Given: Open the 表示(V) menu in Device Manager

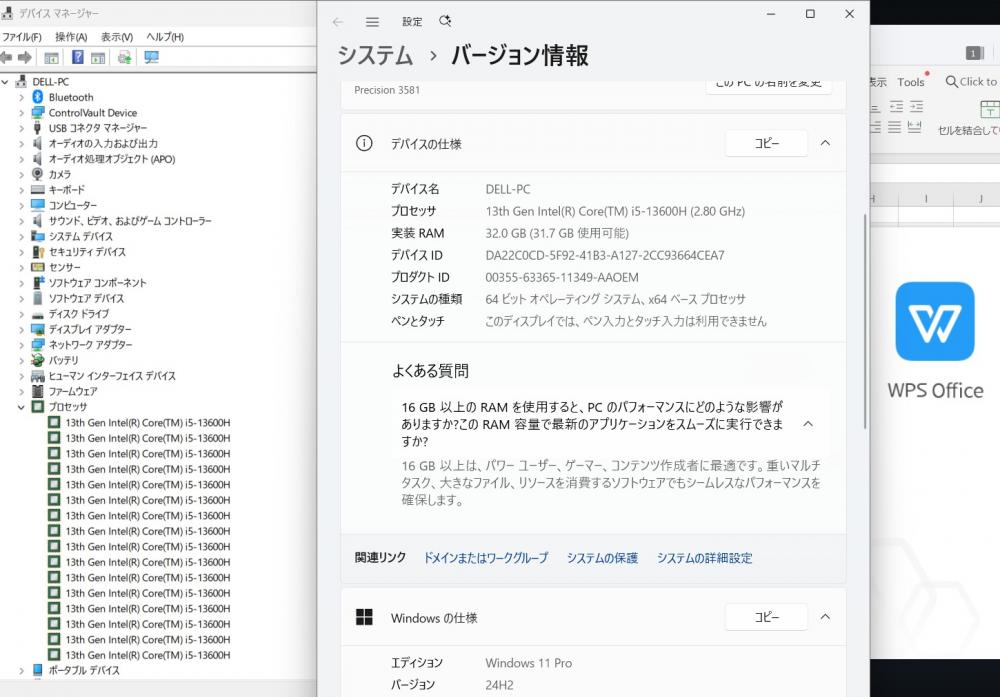Looking at the screenshot, I should coord(116,37).
